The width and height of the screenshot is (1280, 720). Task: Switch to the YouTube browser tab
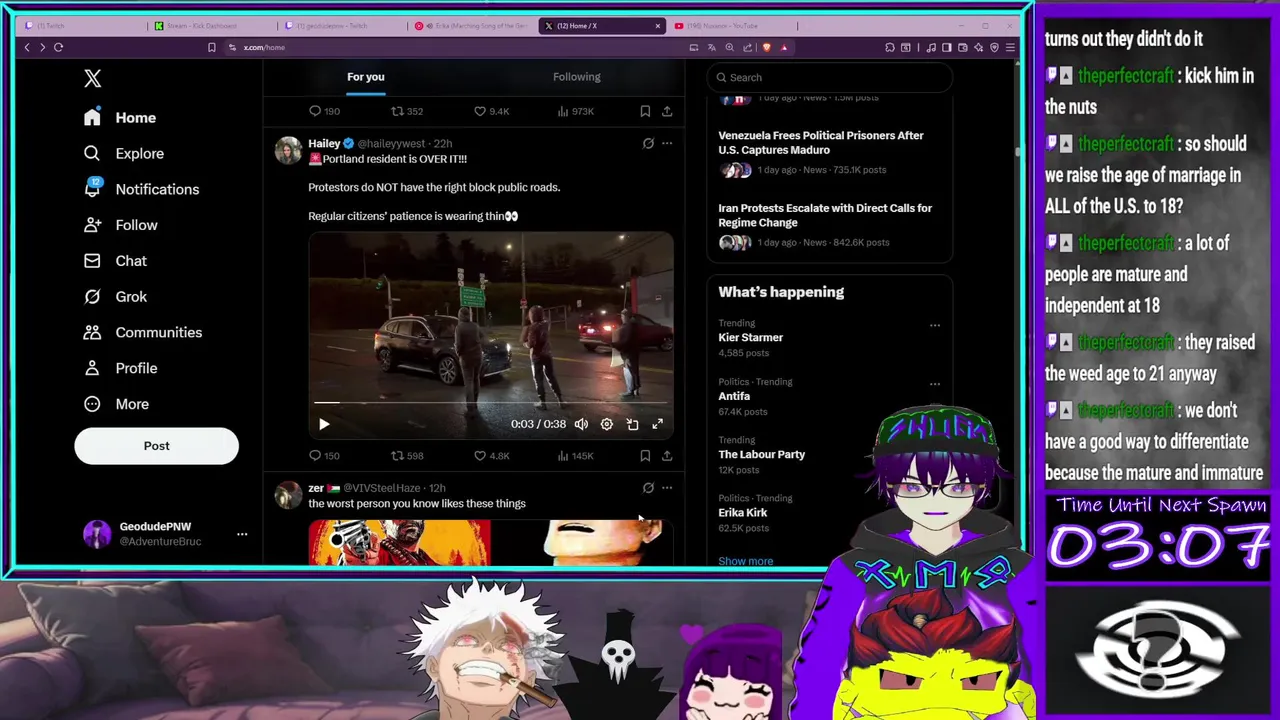coord(735,26)
